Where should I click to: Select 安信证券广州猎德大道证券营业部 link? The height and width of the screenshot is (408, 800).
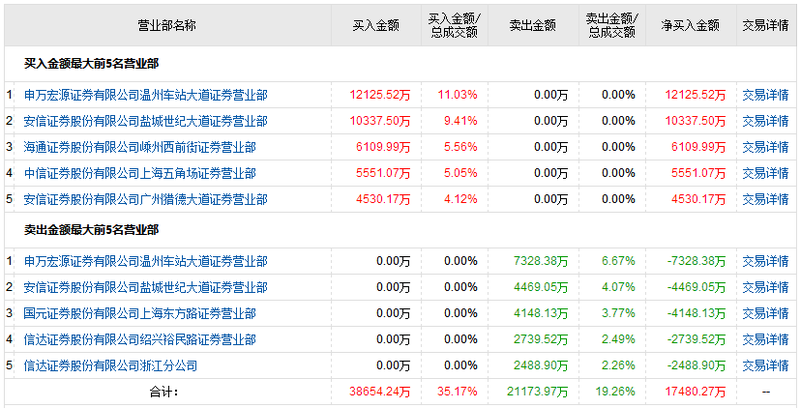[x=146, y=199]
